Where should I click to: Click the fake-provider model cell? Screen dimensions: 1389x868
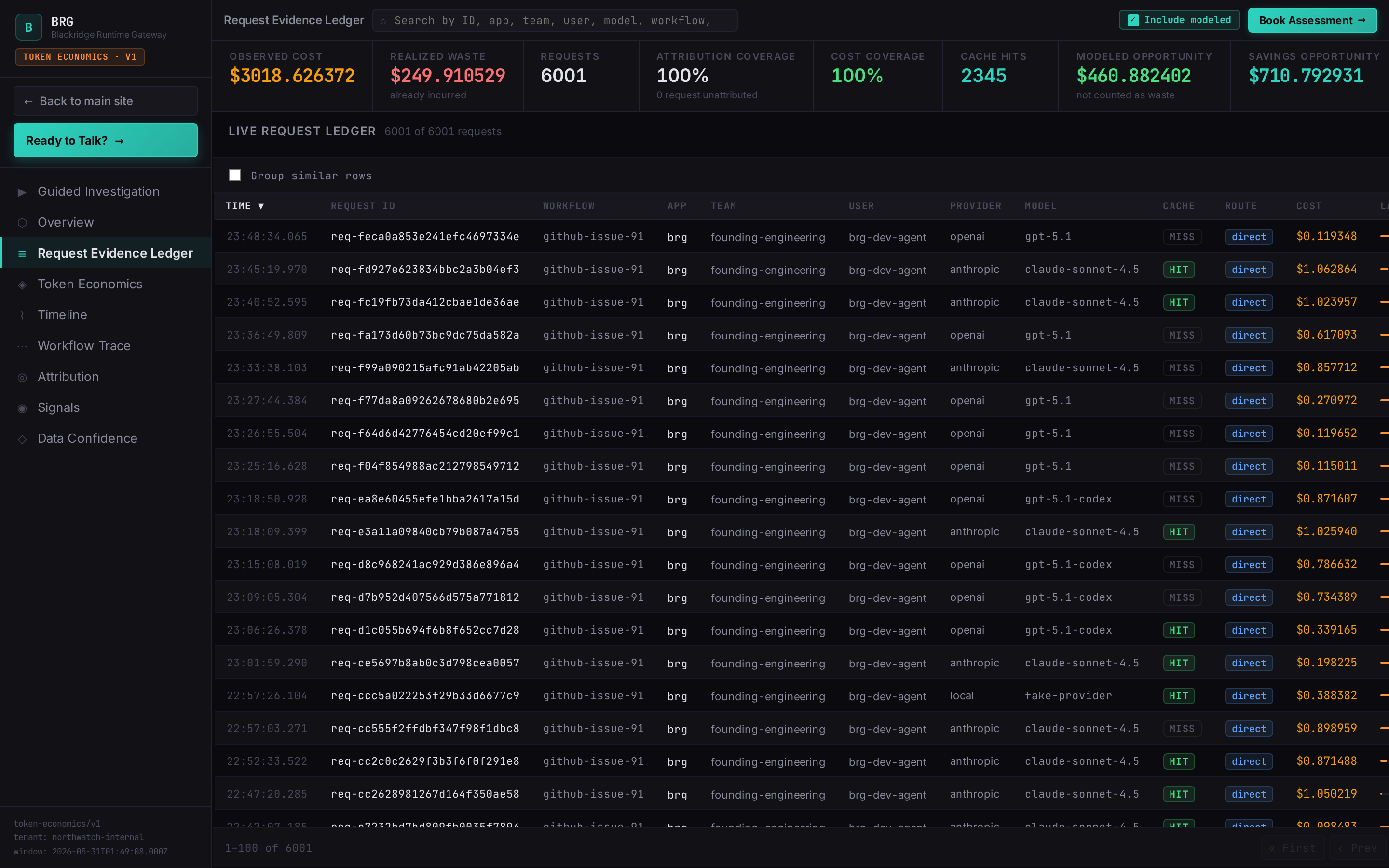point(1068,696)
